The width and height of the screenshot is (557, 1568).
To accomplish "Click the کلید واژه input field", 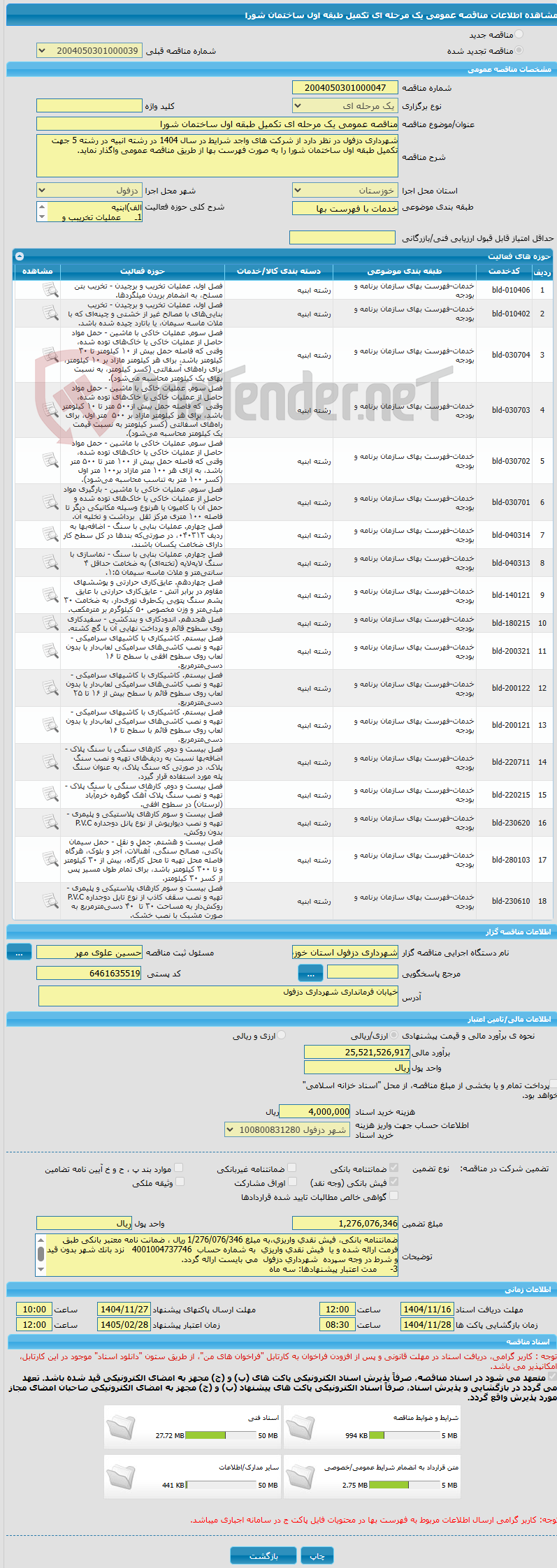I will click(89, 106).
